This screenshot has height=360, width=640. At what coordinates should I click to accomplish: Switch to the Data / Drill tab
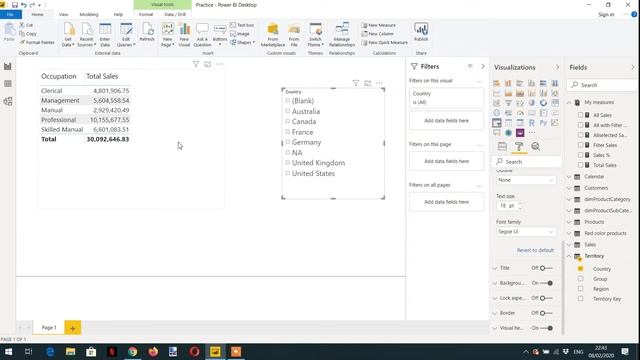click(175, 14)
